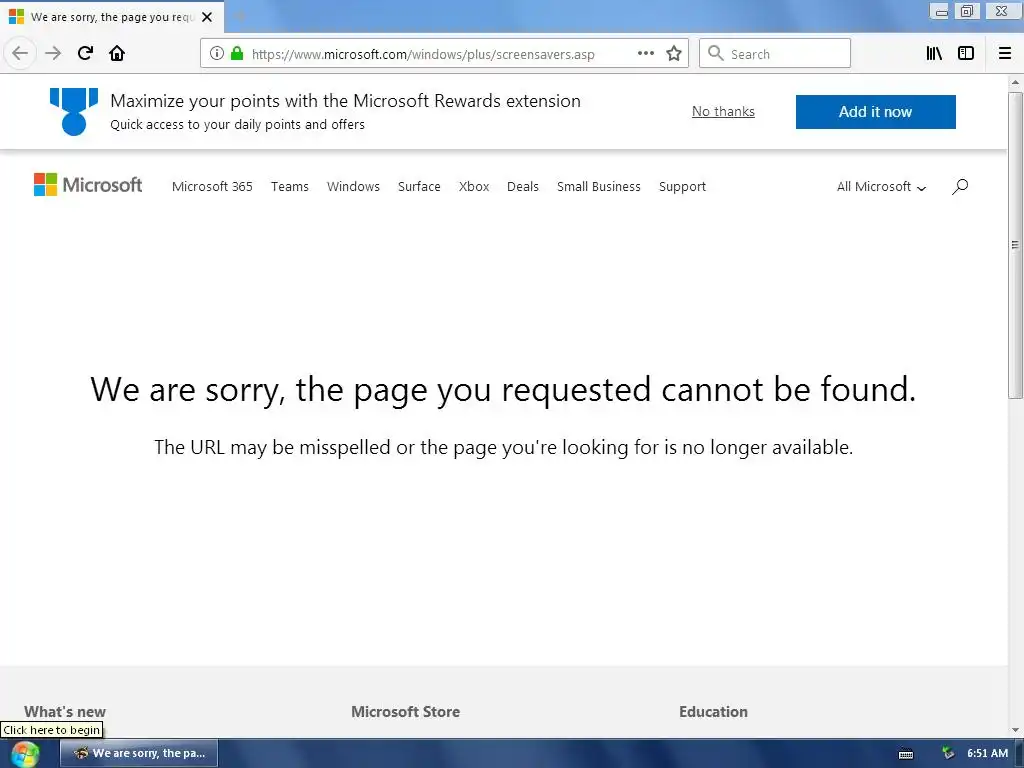Click the scrollbar up arrow
The image size is (1024, 768).
(x=1015, y=83)
